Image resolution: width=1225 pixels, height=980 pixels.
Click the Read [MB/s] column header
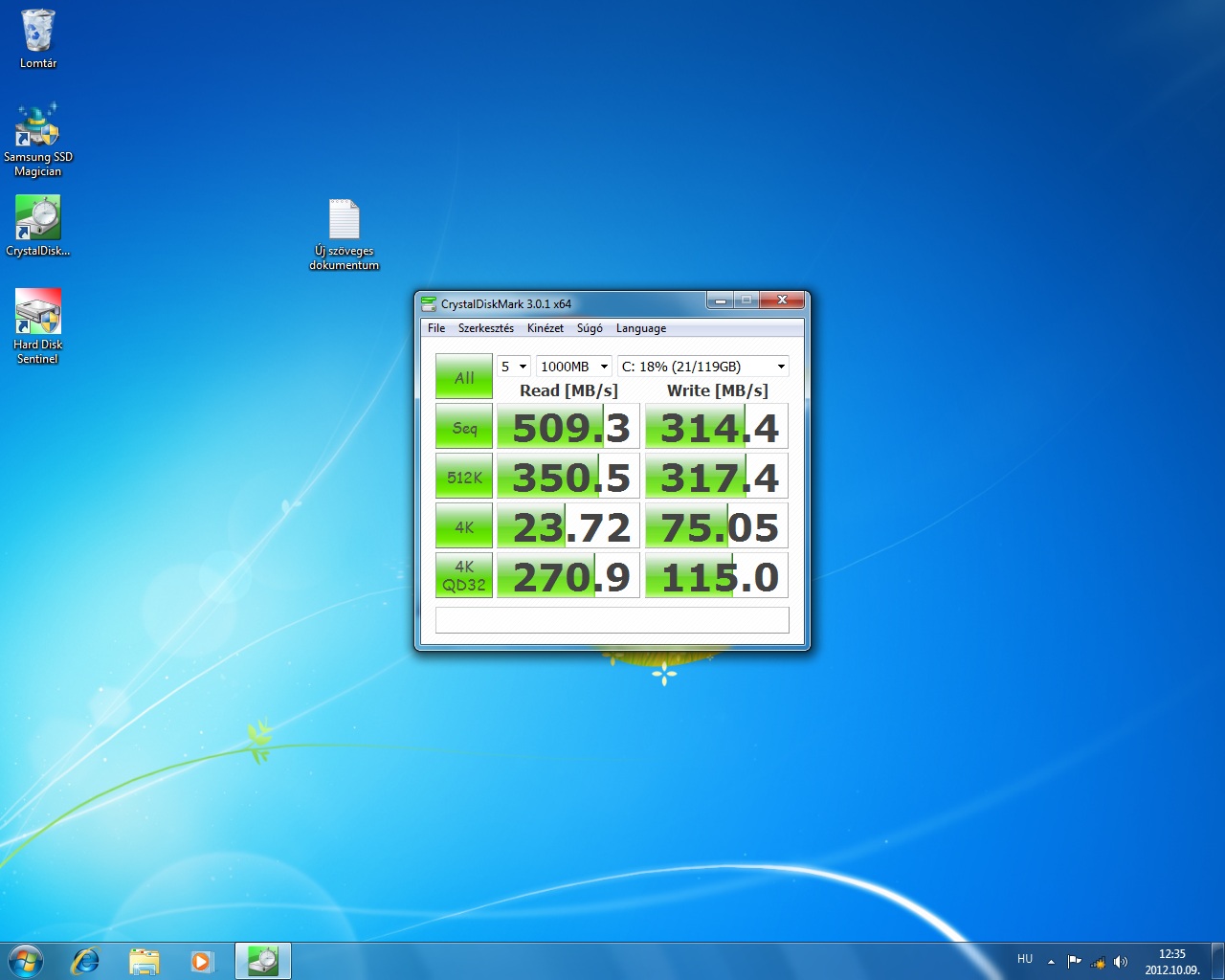pyautogui.click(x=568, y=390)
